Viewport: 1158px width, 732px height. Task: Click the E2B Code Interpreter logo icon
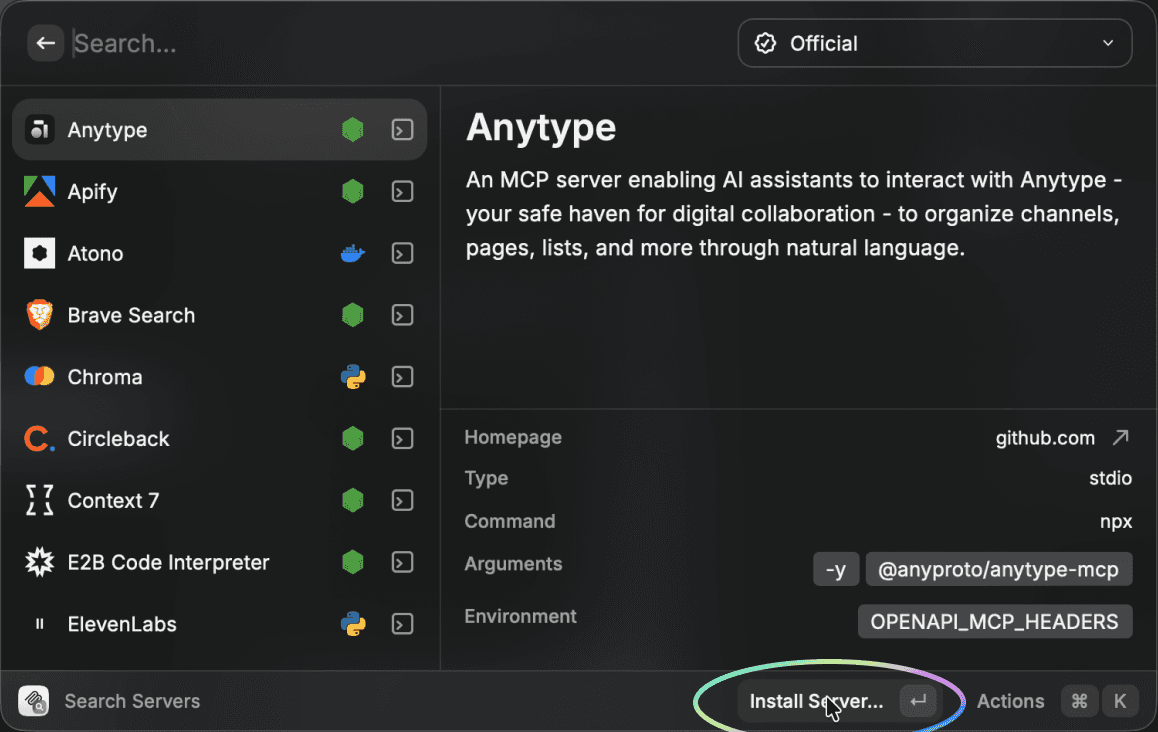point(40,562)
